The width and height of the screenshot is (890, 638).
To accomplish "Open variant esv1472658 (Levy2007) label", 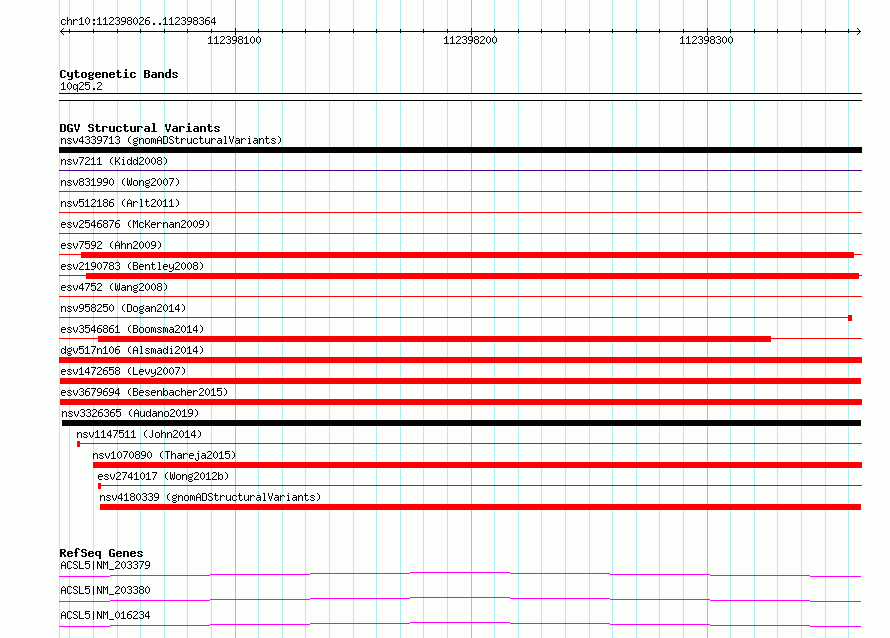I will pyautogui.click(x=123, y=371).
